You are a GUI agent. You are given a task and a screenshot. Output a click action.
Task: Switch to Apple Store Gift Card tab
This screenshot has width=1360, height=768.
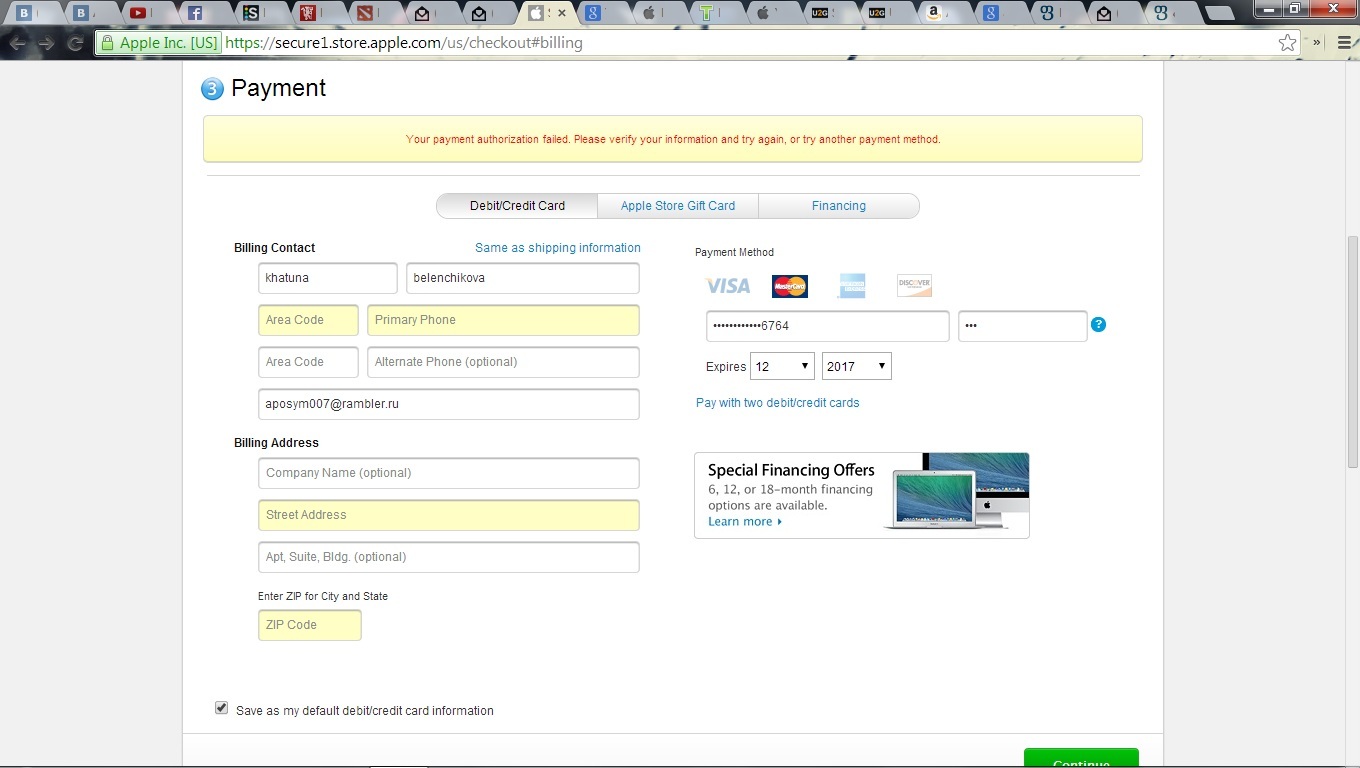(x=678, y=206)
